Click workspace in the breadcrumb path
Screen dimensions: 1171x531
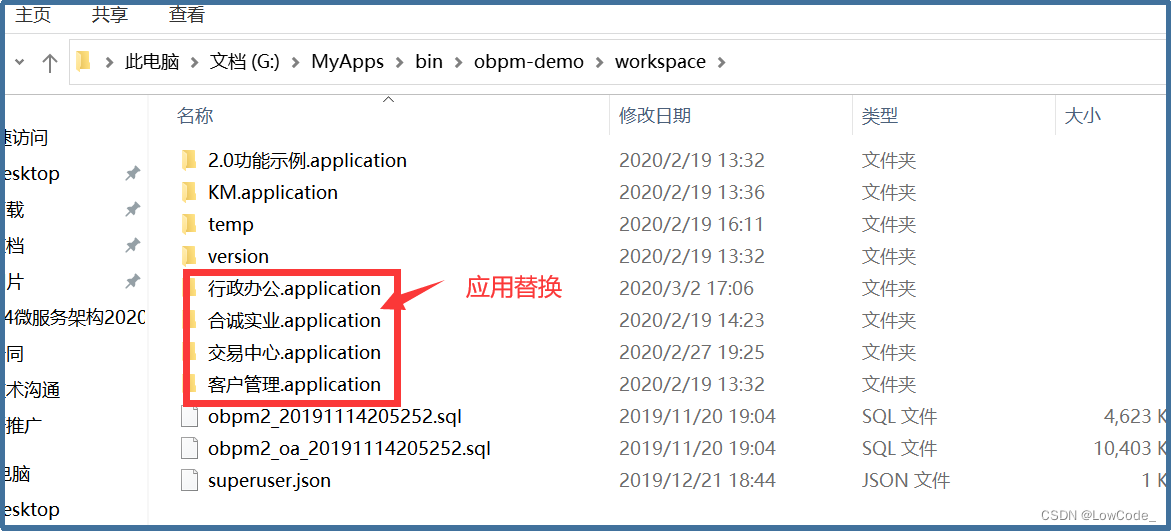(x=660, y=61)
